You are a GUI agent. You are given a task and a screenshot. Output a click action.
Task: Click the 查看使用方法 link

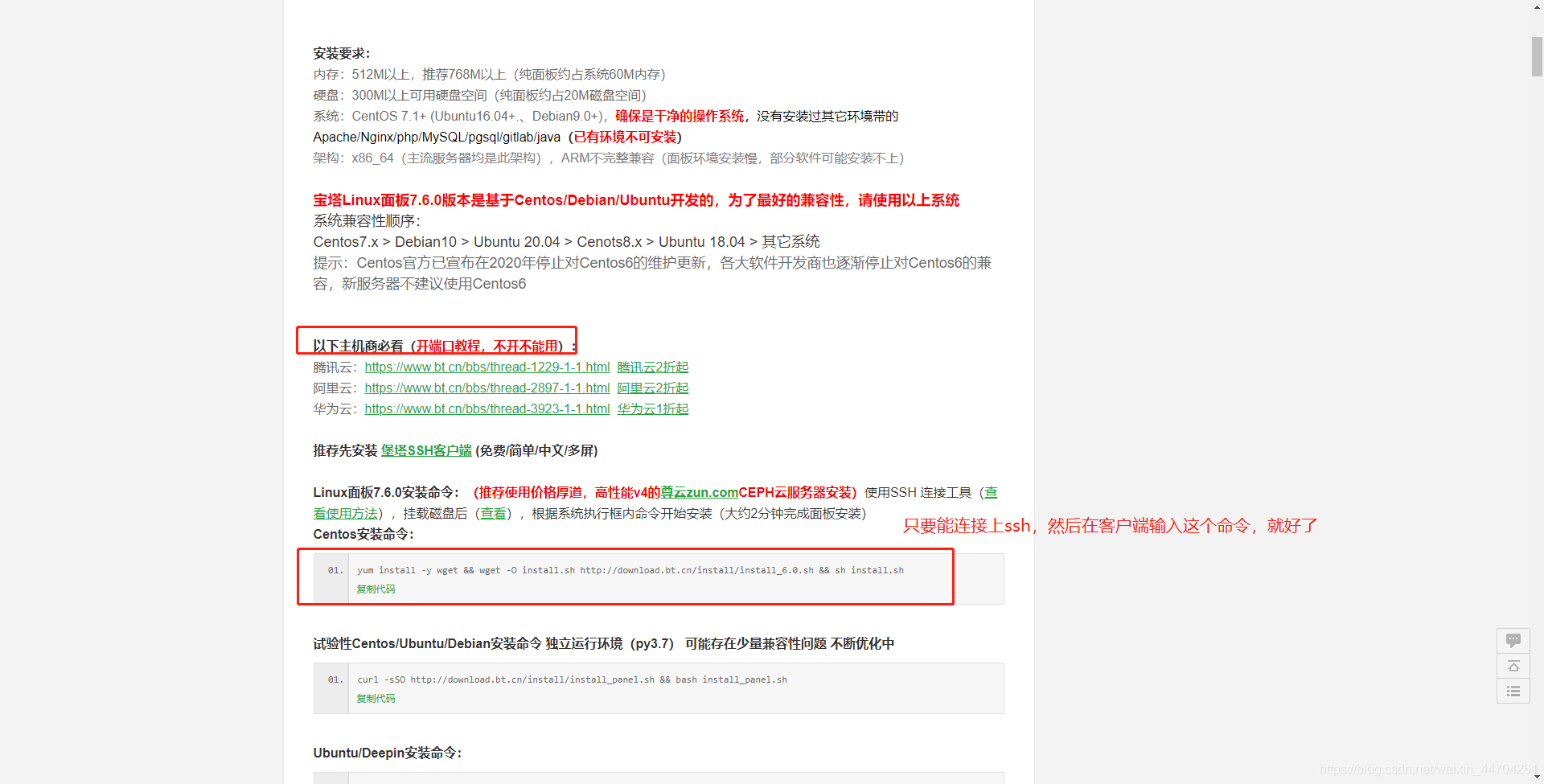pos(346,514)
